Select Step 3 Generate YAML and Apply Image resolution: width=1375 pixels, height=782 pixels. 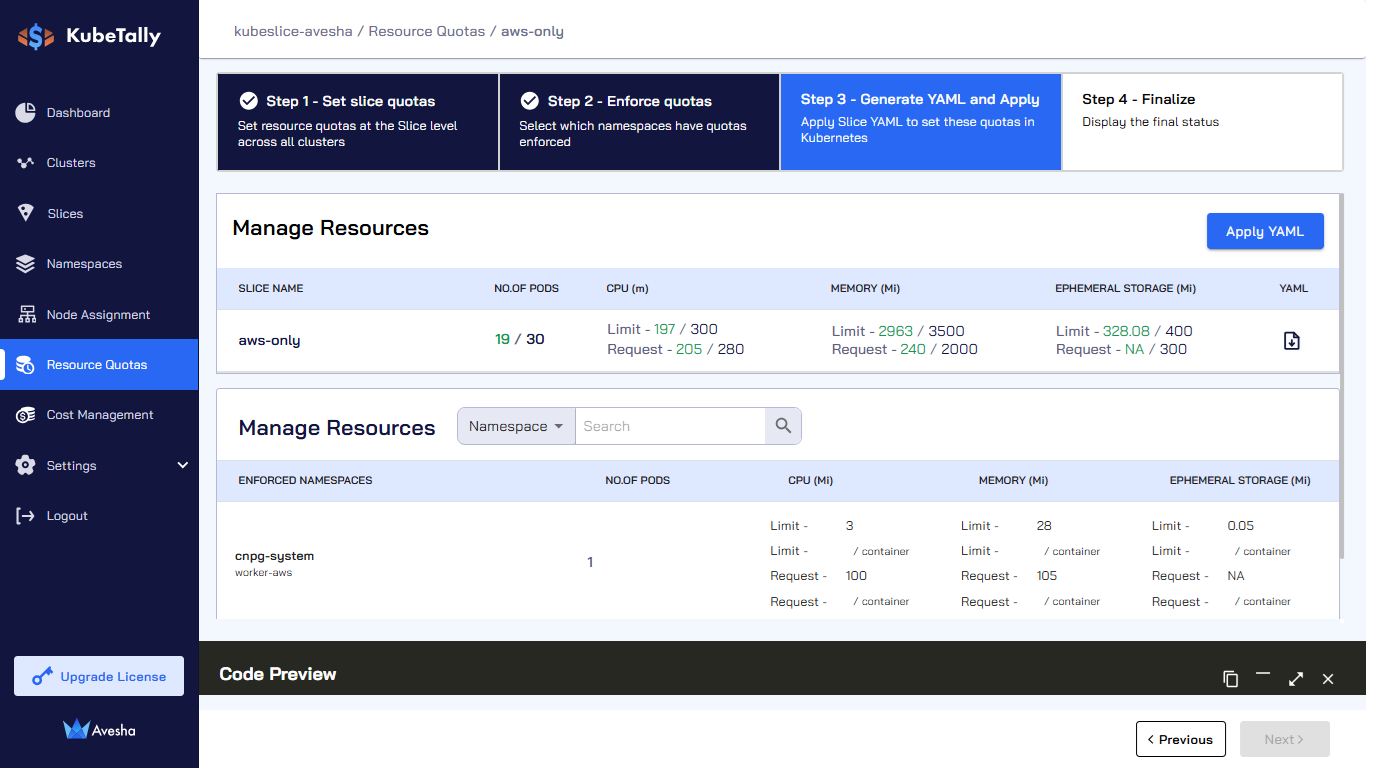pyautogui.click(x=920, y=122)
